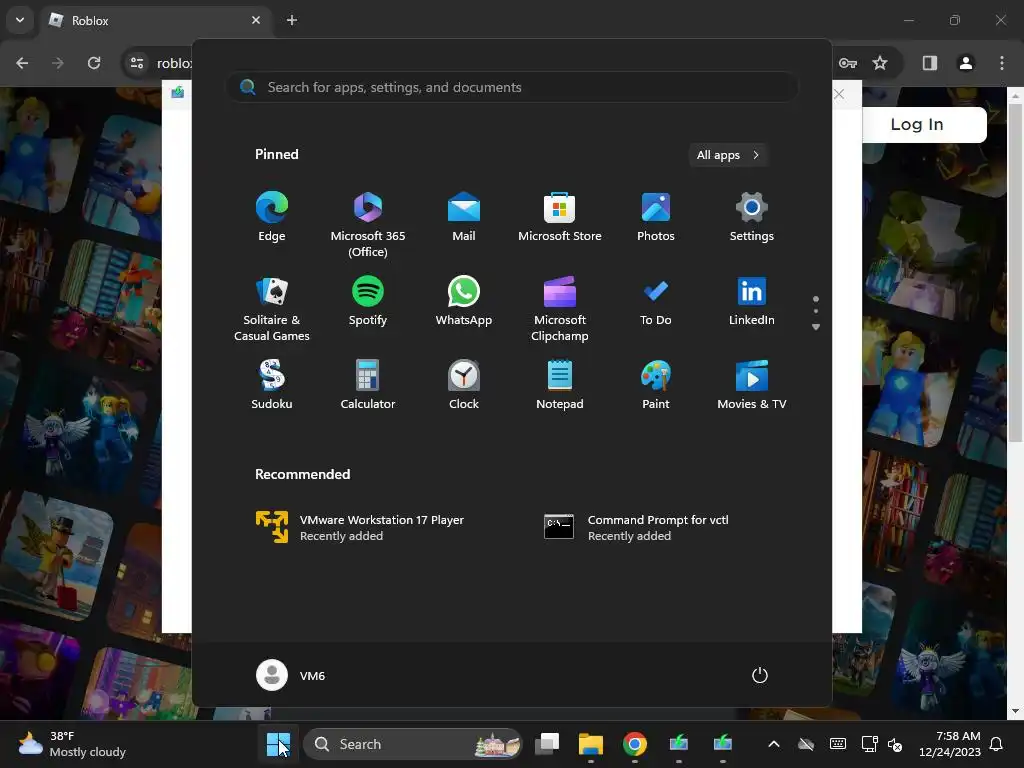The height and width of the screenshot is (768, 1024).
Task: Open the weather widget on taskbar
Action: pos(72,744)
